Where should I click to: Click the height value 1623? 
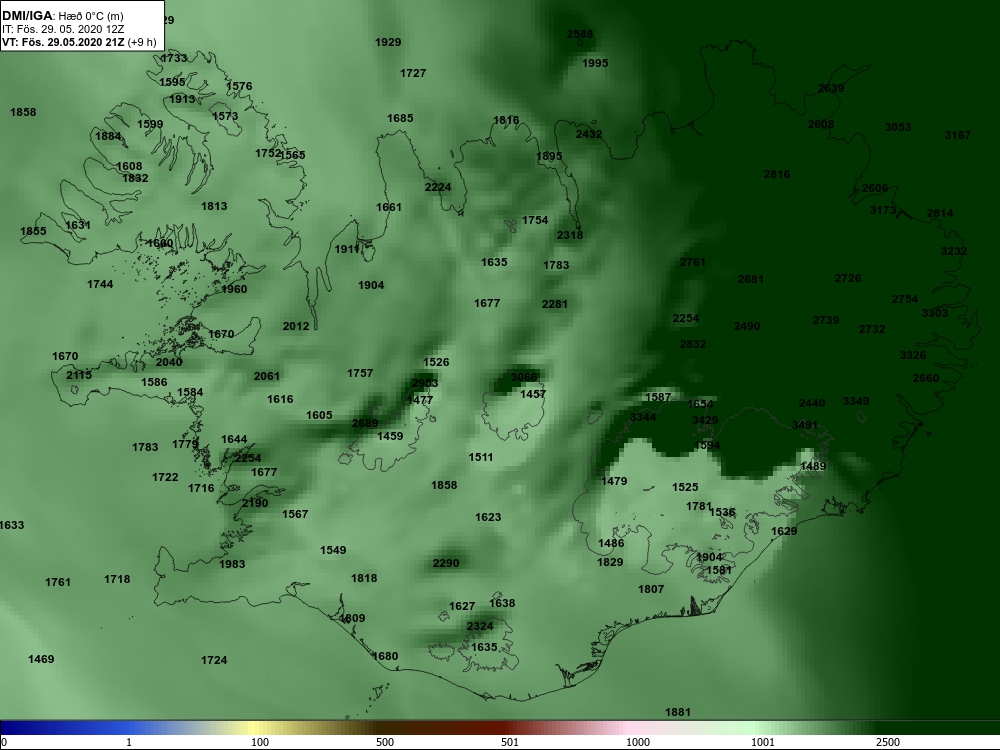(x=488, y=517)
